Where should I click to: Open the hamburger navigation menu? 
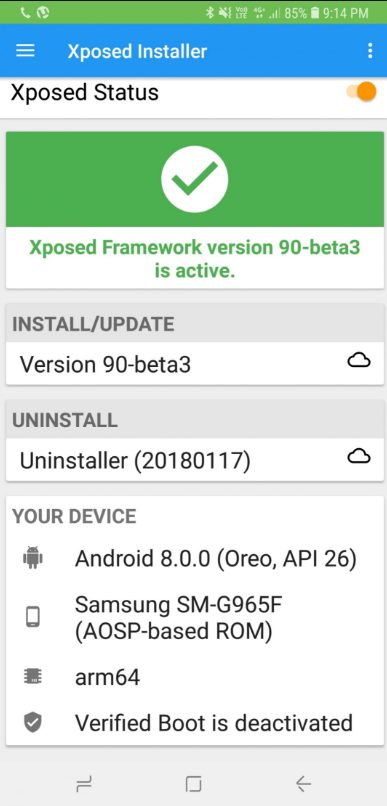click(x=25, y=51)
